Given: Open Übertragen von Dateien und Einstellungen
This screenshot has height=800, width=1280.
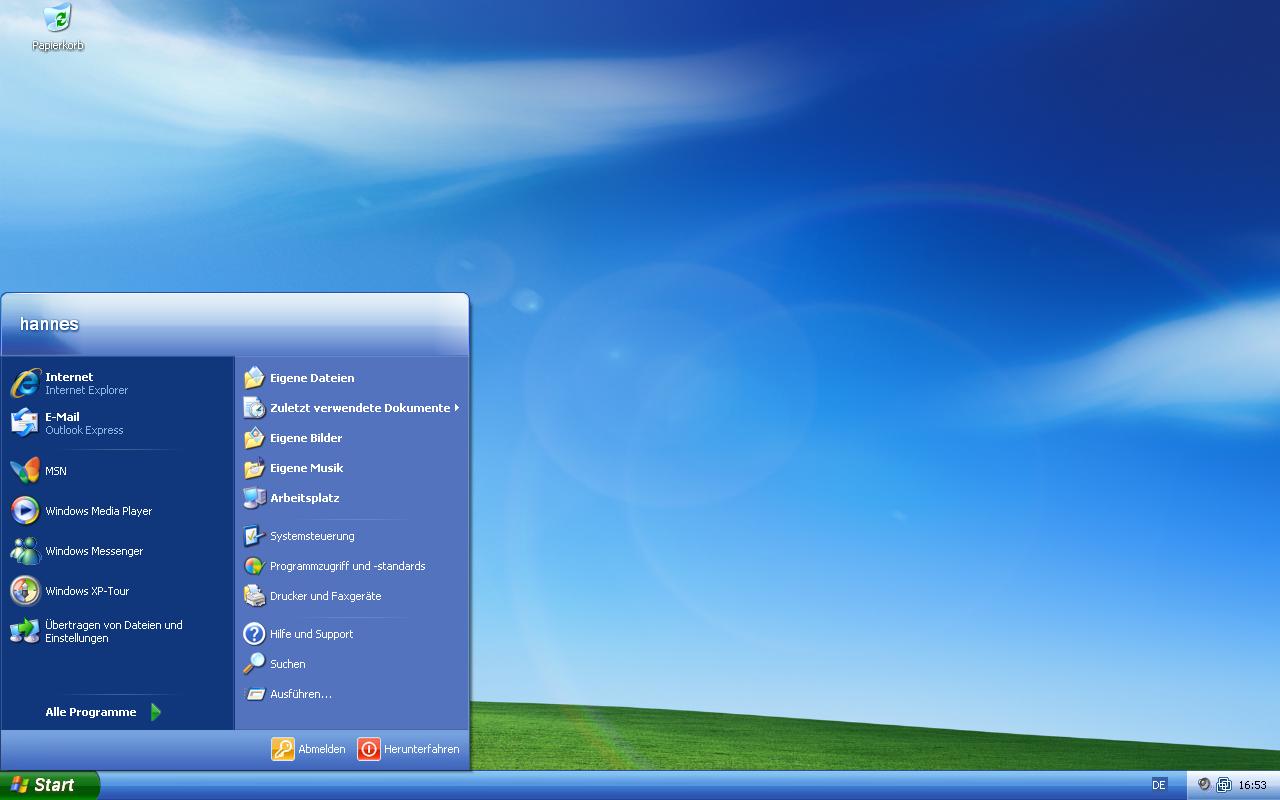Looking at the screenshot, I should coord(112,631).
